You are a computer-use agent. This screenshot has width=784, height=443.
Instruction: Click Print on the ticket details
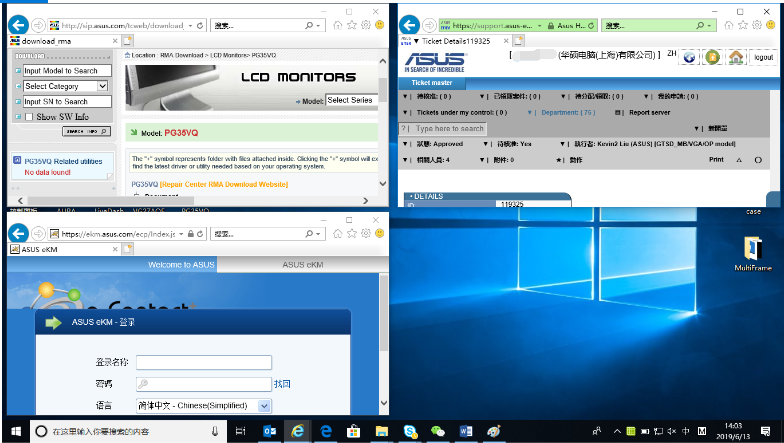(x=716, y=160)
